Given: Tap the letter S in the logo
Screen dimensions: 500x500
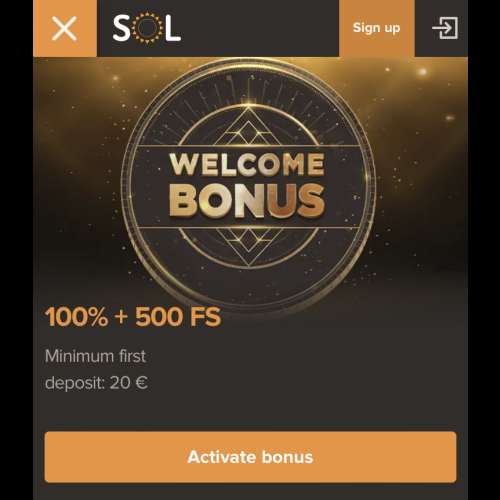Looking at the screenshot, I should point(121,28).
